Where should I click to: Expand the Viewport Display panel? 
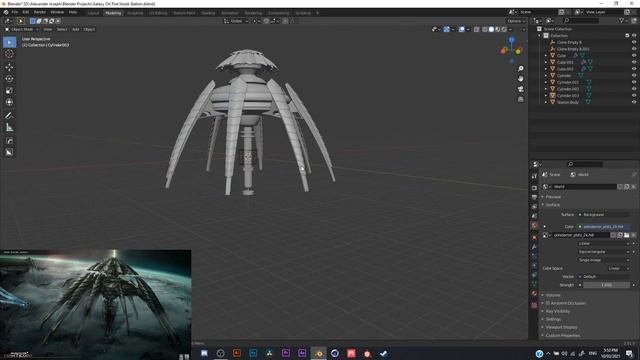[x=561, y=327]
